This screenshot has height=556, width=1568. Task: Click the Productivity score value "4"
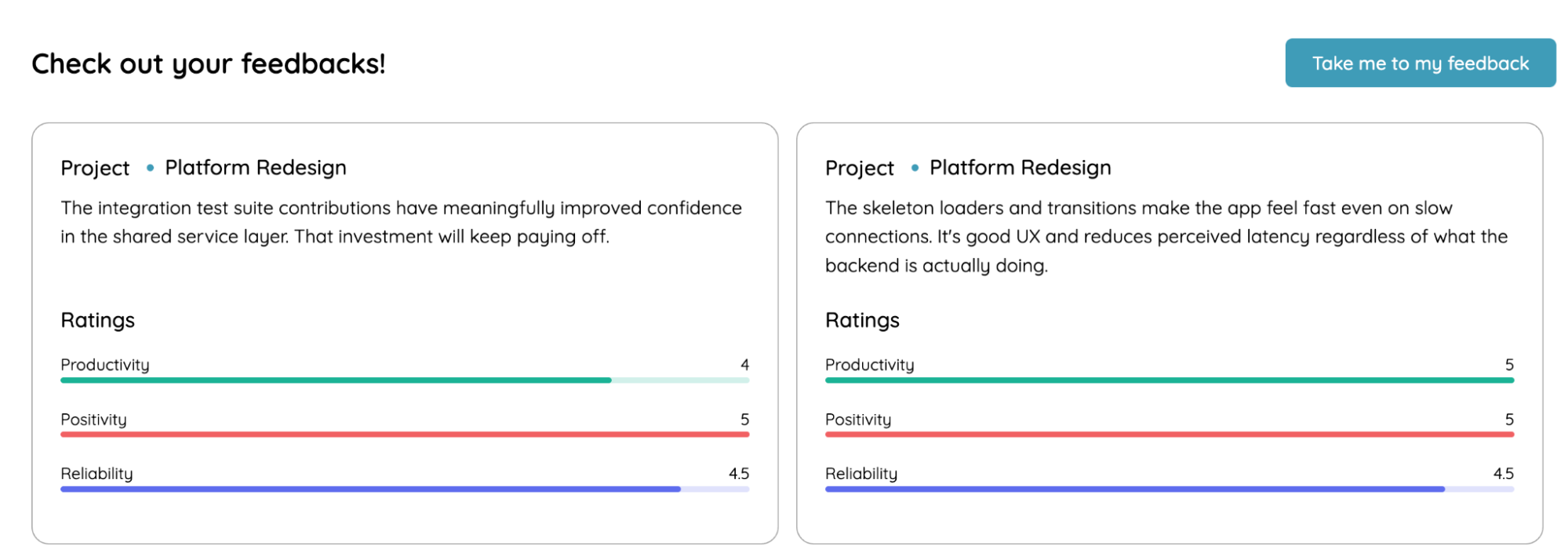[x=744, y=365]
